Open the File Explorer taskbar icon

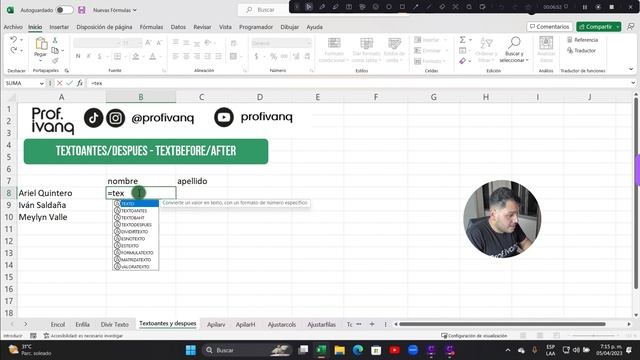pyautogui.click(x=340, y=350)
